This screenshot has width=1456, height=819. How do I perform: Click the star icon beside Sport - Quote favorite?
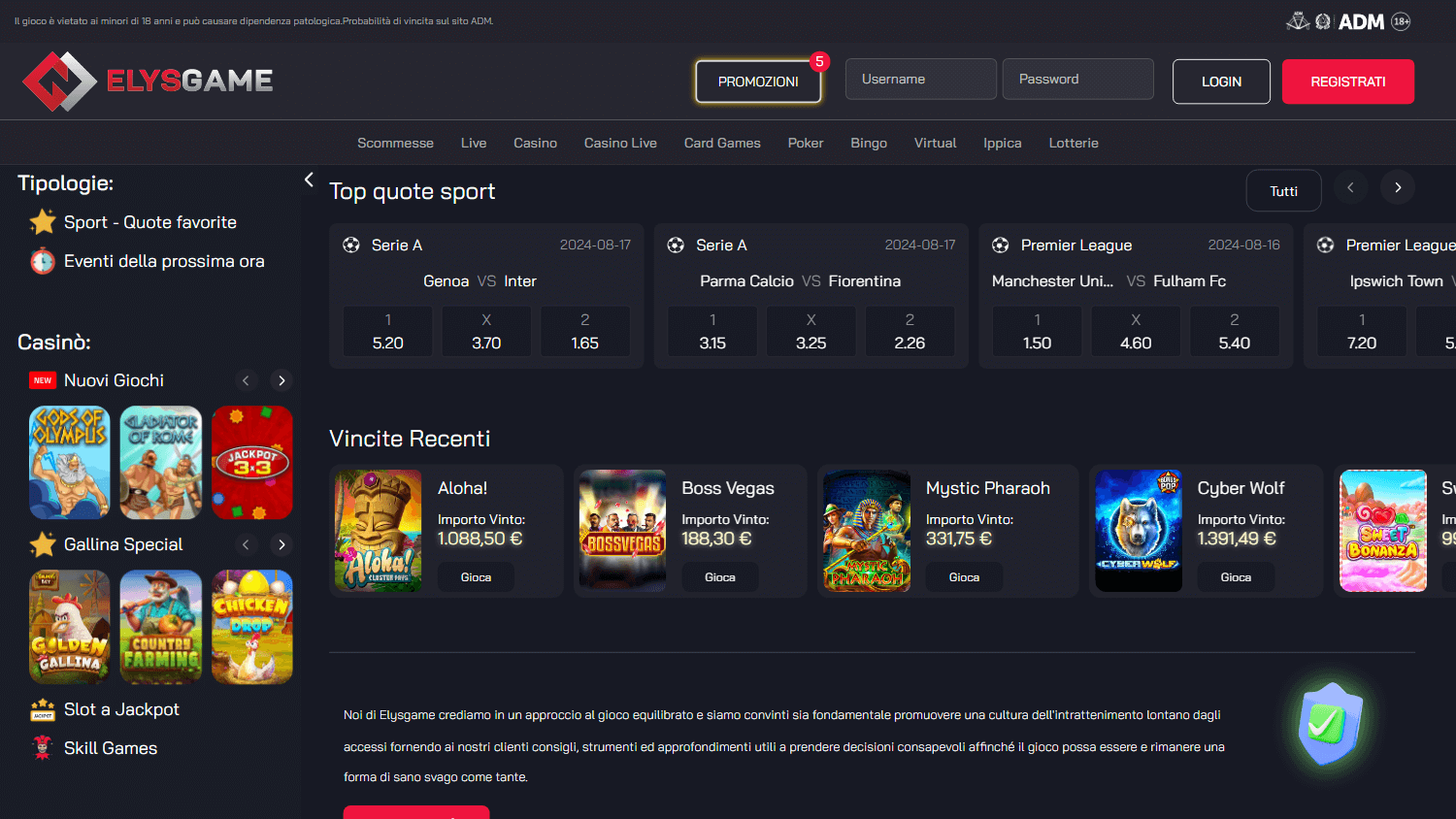point(43,222)
